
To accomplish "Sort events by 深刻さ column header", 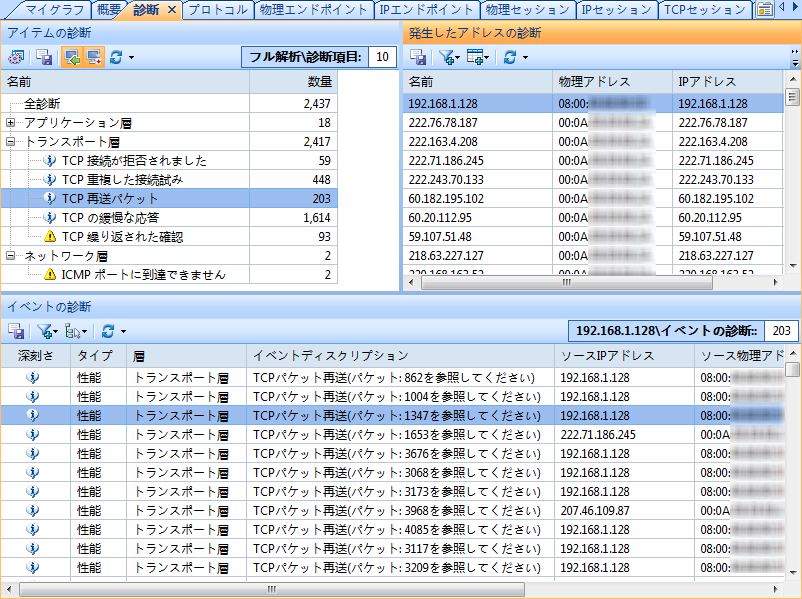I will click(x=34, y=355).
